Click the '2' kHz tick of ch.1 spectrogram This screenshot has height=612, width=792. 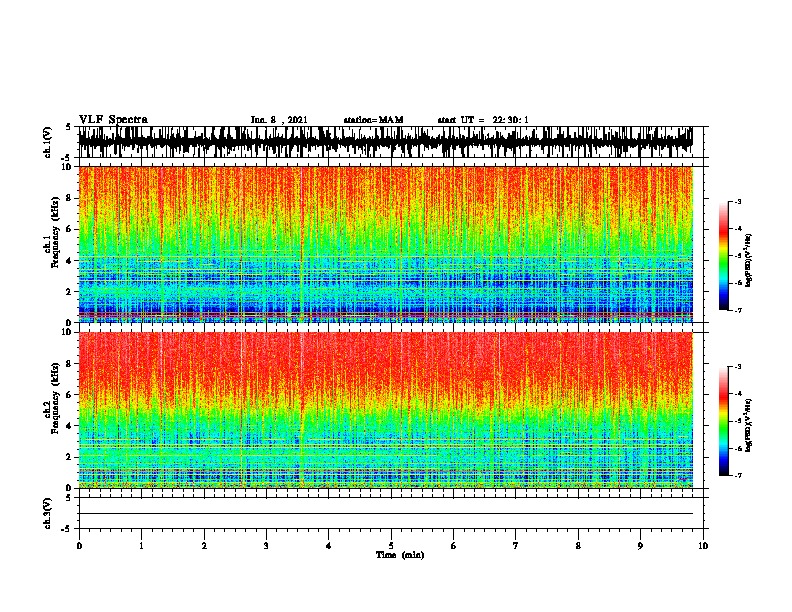coord(70,291)
